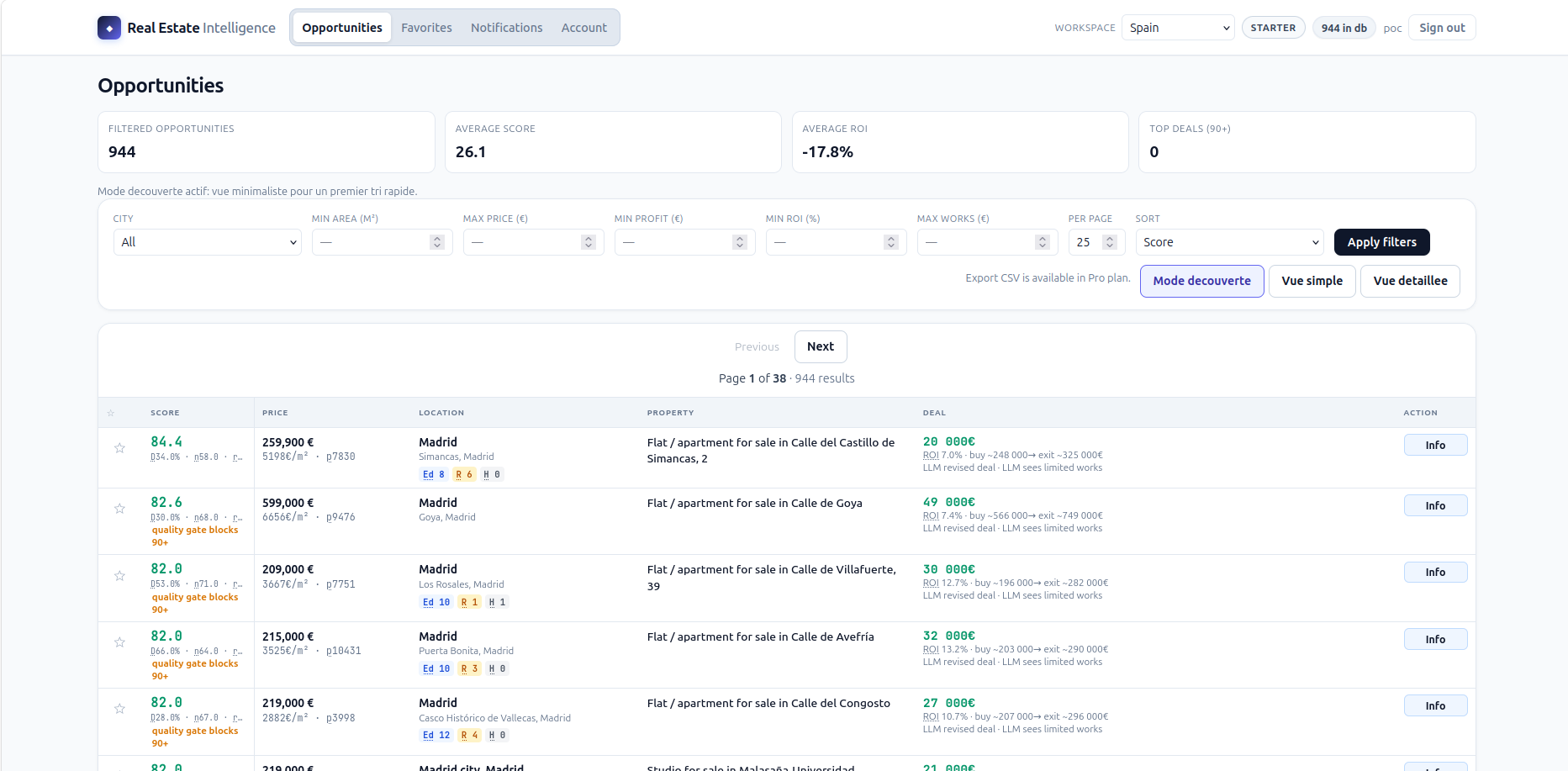Focus the Min ROI input field
The width and height of the screenshot is (1568, 771).
[836, 242]
